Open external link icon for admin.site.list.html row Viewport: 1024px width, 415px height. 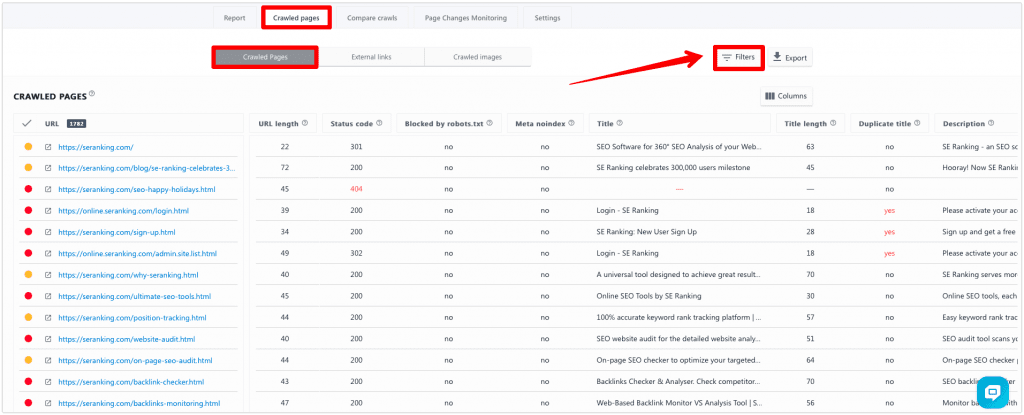tap(48, 254)
